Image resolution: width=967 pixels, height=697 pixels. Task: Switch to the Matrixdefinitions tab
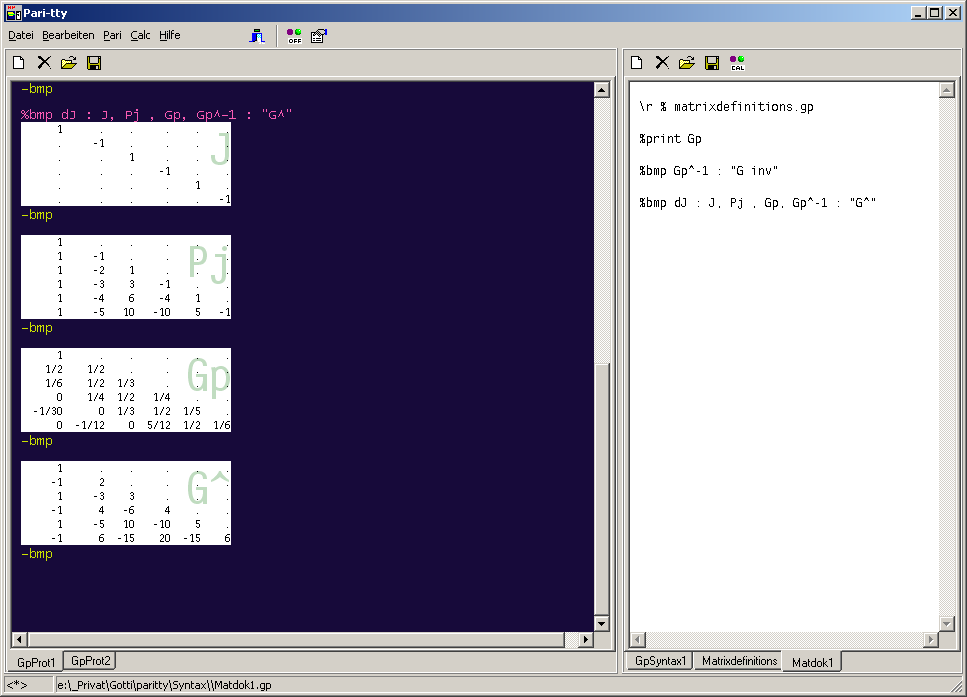(739, 661)
